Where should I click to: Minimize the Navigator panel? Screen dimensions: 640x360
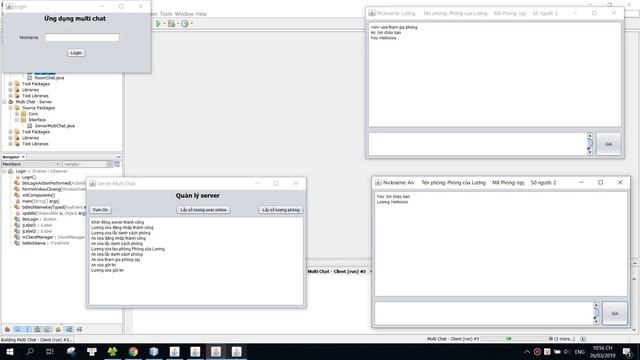click(x=118, y=157)
